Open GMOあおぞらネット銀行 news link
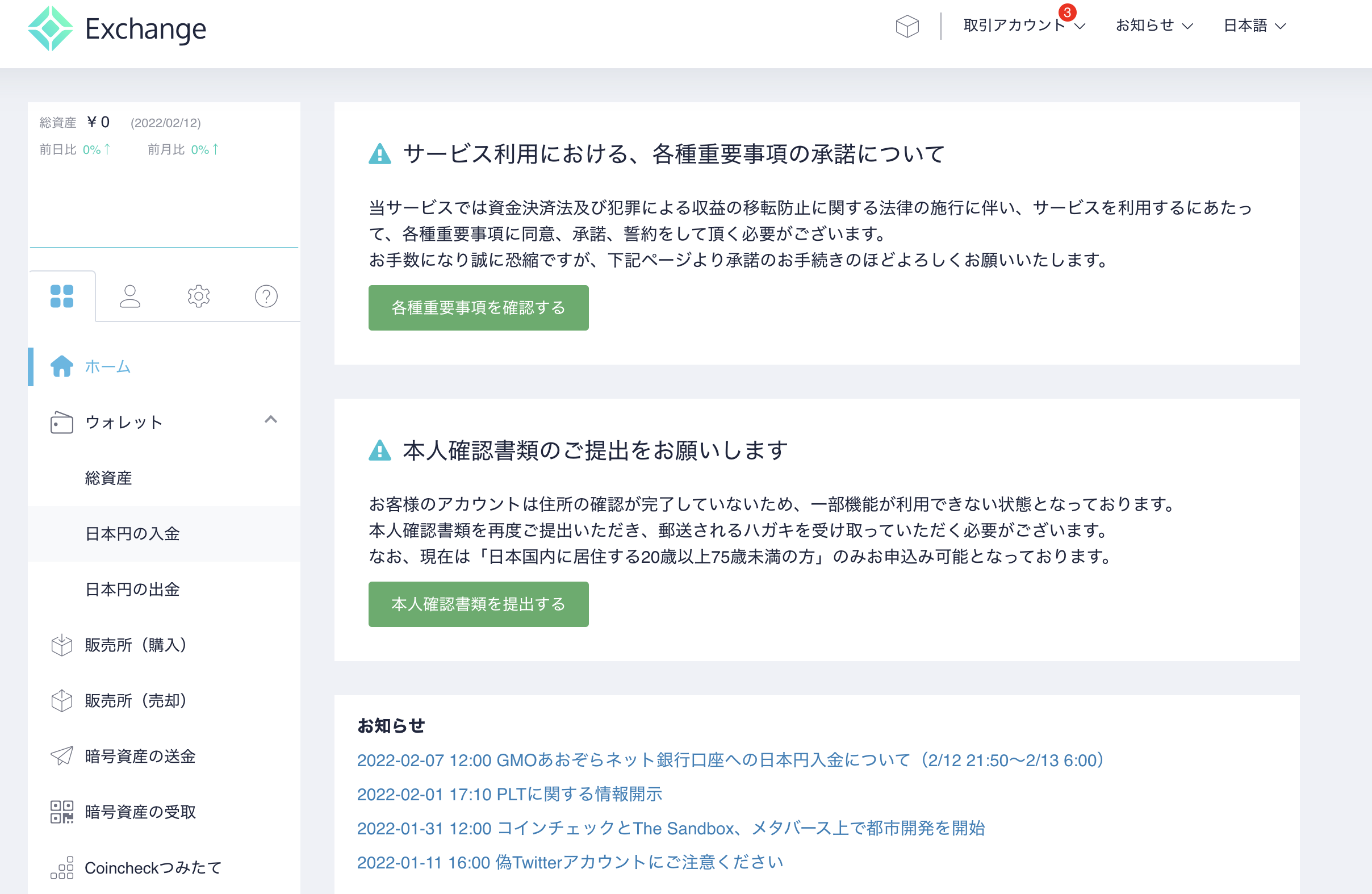1372x894 pixels. pos(730,761)
